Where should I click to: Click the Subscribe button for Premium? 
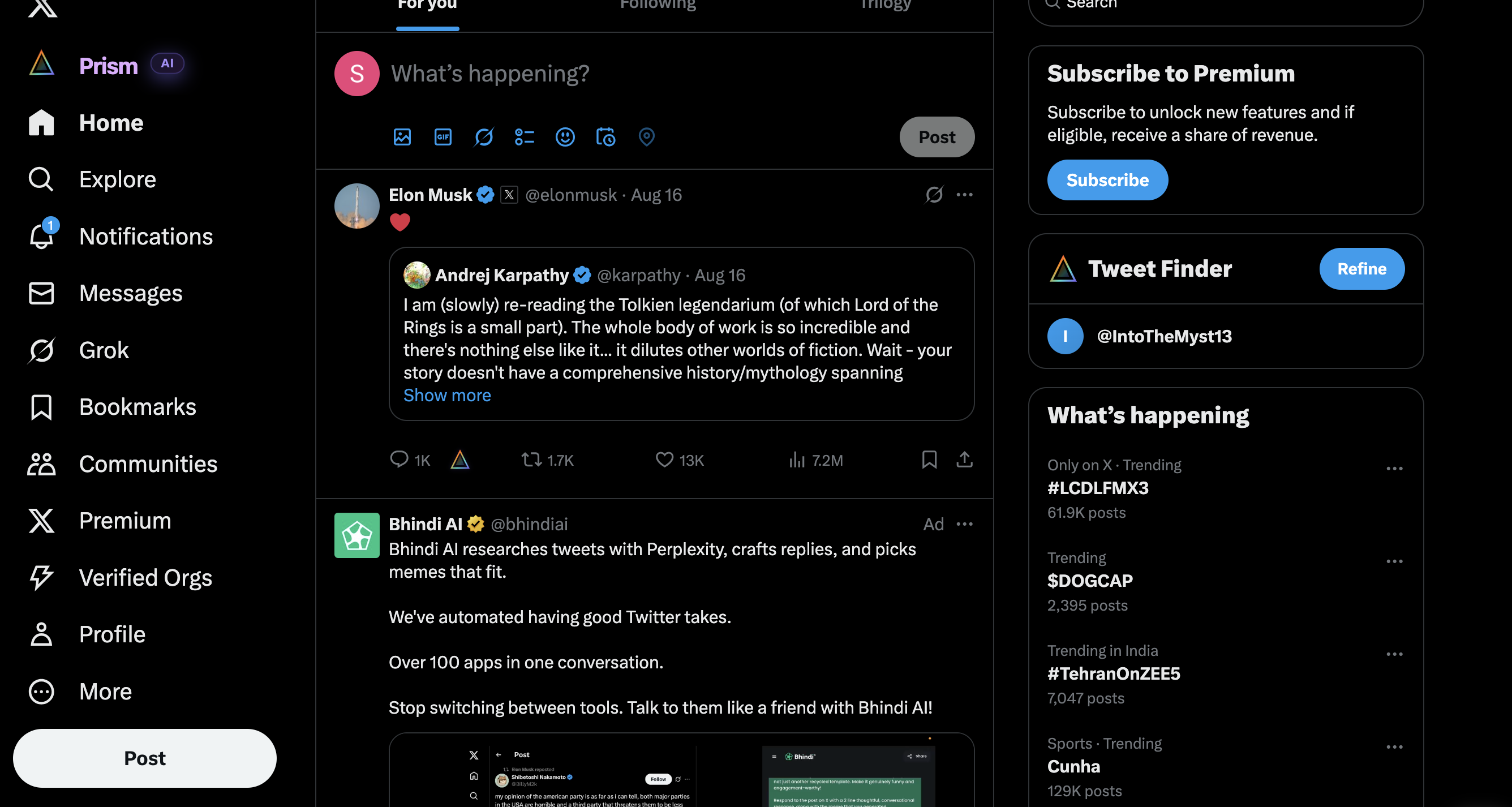(x=1107, y=180)
